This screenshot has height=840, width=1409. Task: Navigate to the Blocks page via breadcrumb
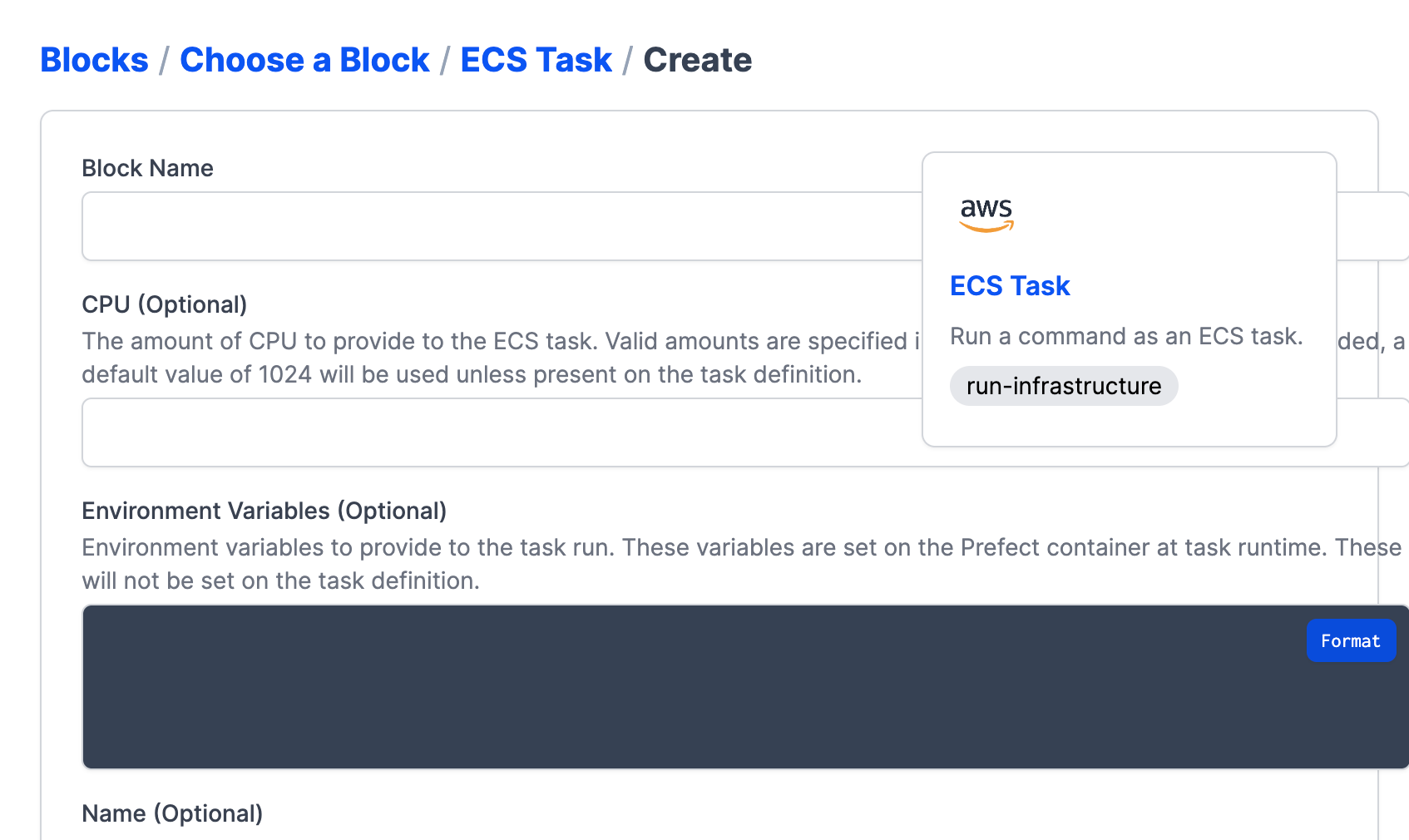94,59
